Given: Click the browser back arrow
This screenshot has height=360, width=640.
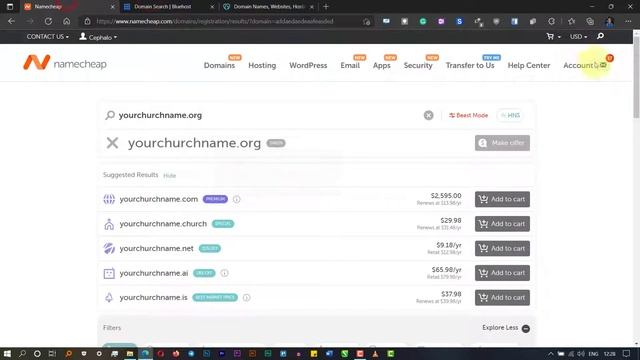Looking at the screenshot, I should click(11, 21).
